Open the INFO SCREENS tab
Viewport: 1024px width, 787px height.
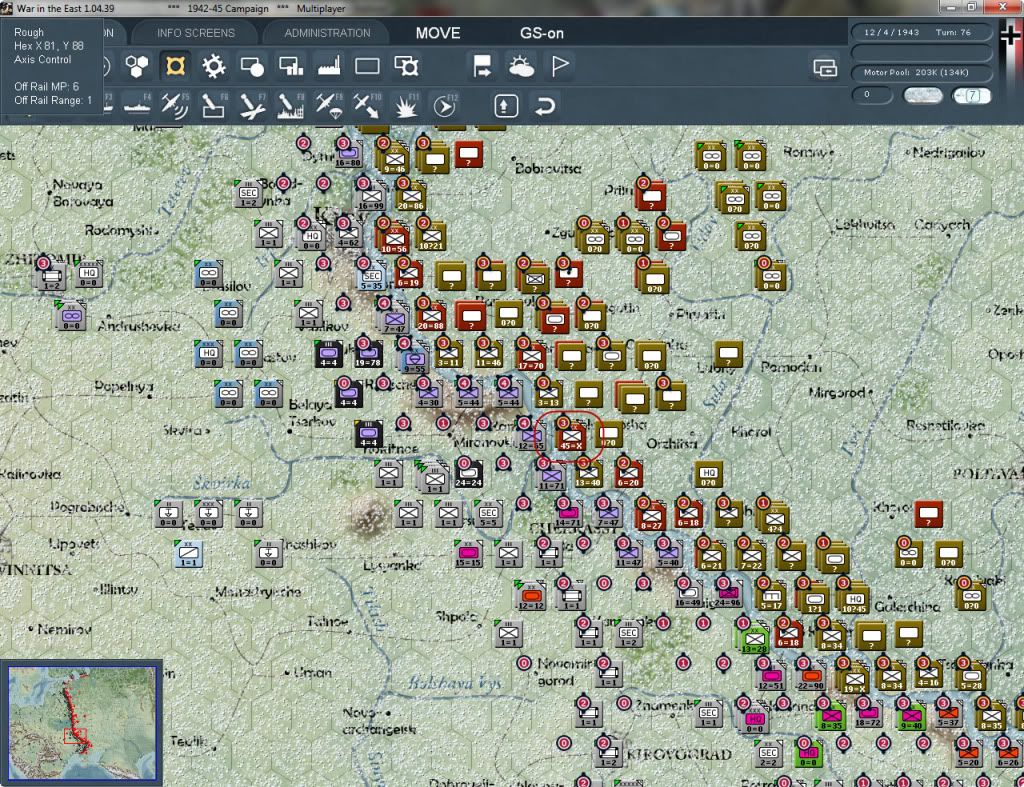pos(195,33)
